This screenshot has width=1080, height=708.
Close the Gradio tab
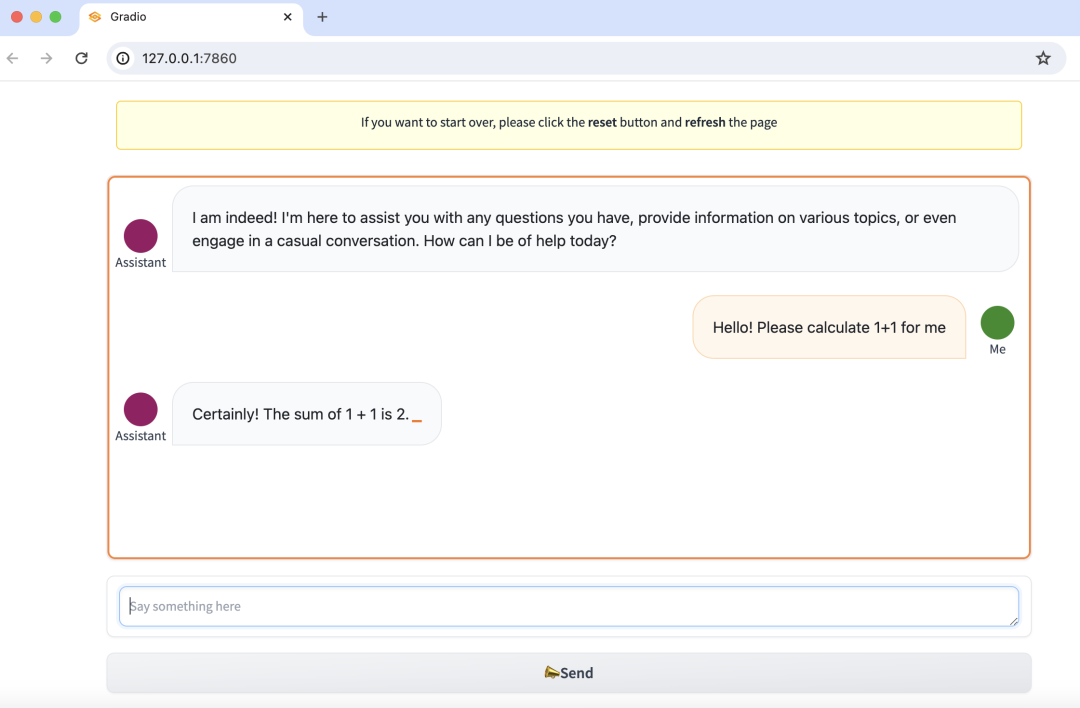pos(288,17)
